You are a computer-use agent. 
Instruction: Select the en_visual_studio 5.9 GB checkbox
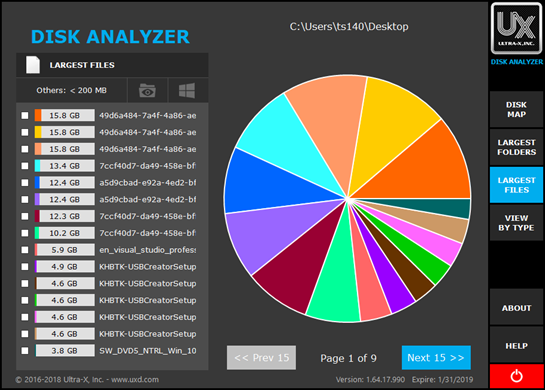25,250
